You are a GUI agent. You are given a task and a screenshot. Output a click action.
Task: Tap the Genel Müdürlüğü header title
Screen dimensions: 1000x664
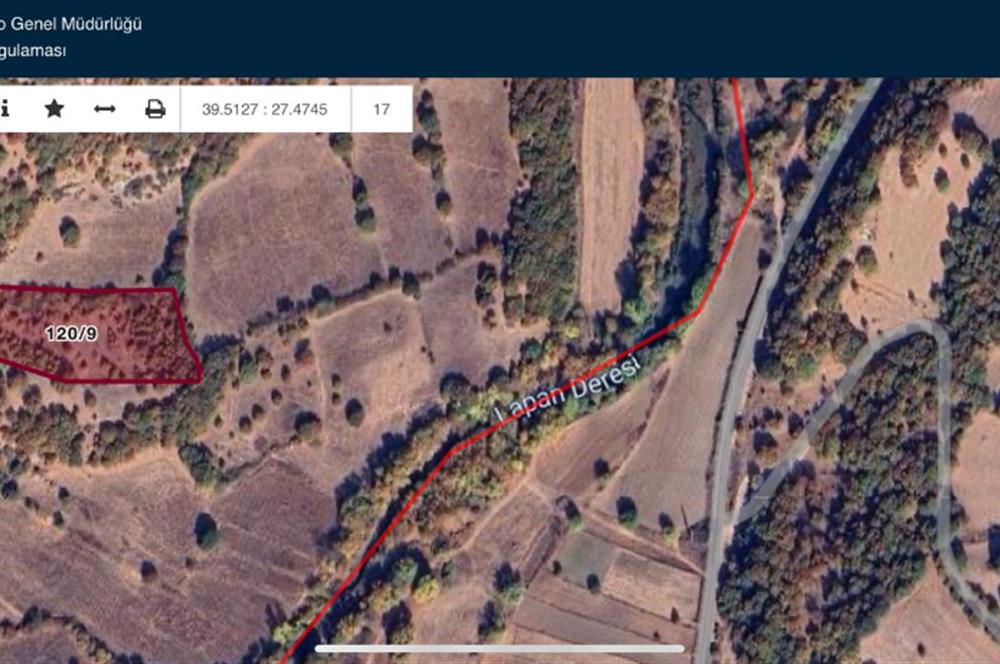(x=71, y=24)
